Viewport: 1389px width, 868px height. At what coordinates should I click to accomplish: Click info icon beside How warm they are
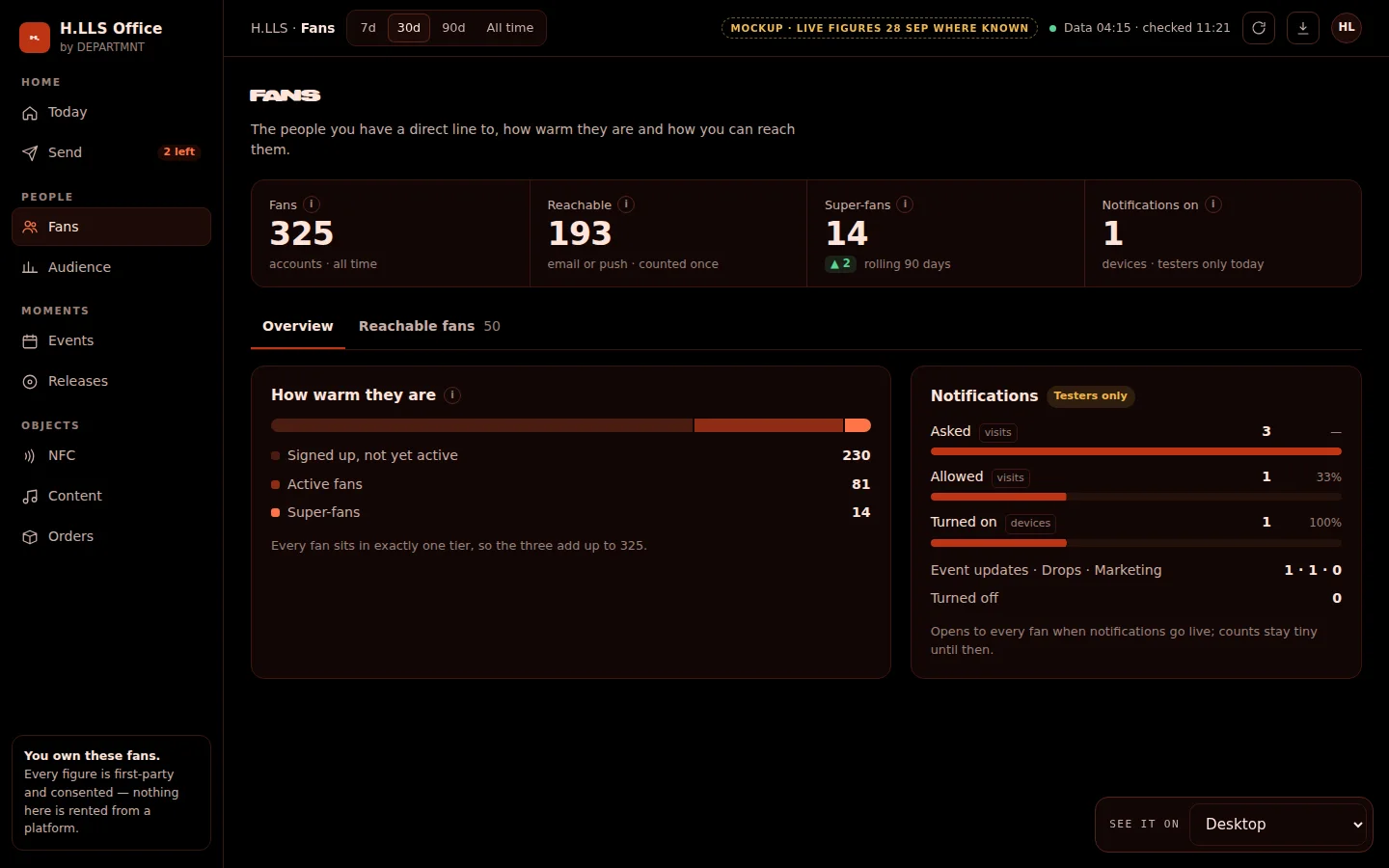click(x=452, y=395)
